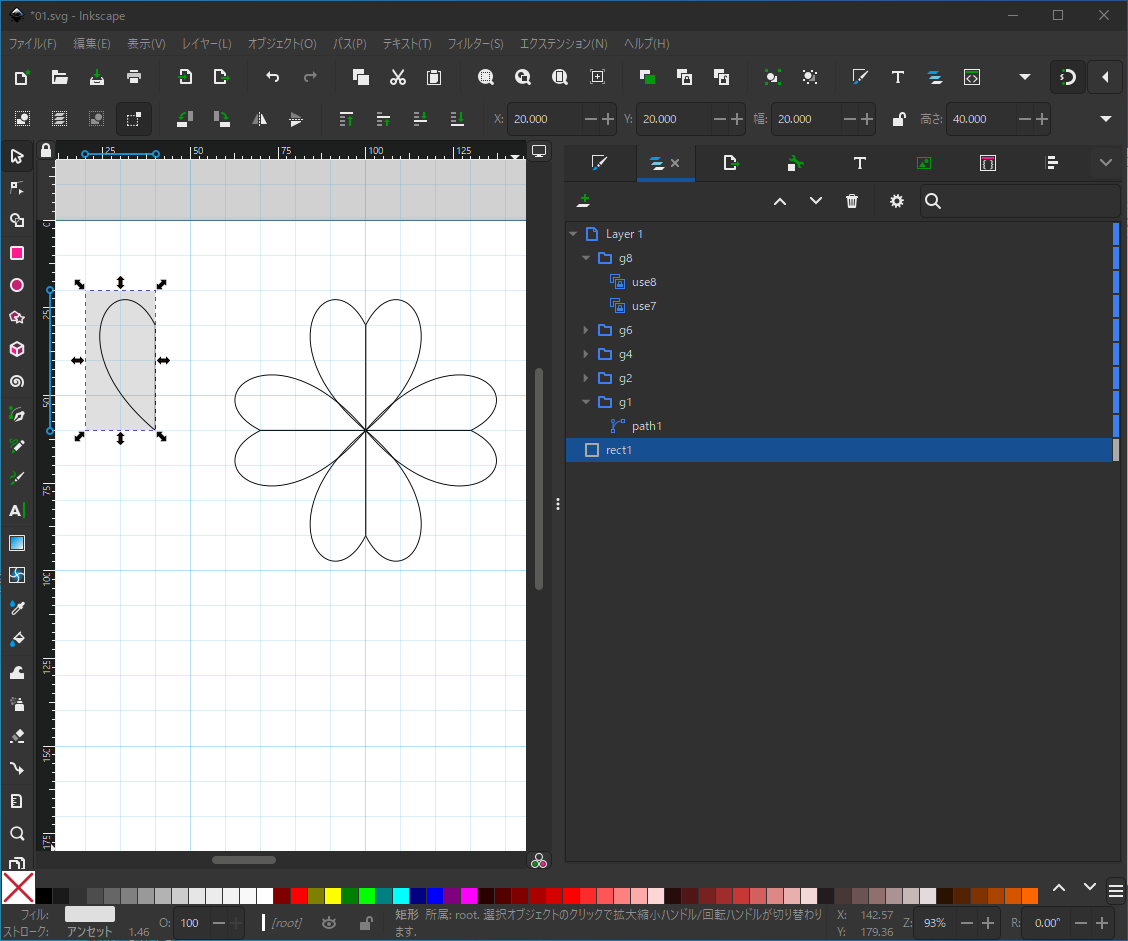The width and height of the screenshot is (1128, 941).
Task: Add a new layer
Action: [583, 201]
